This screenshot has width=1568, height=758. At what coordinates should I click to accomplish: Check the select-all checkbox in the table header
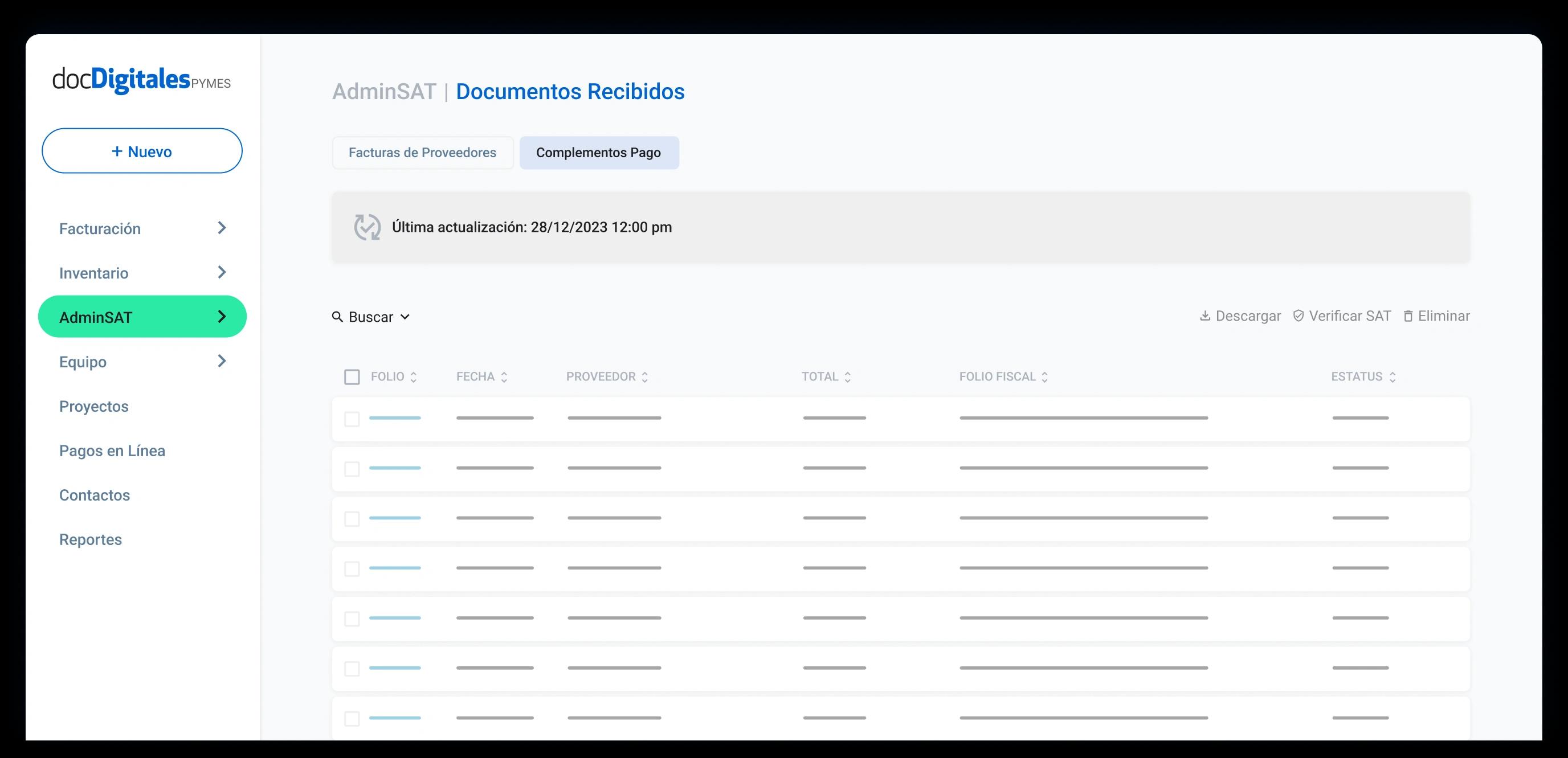(353, 377)
